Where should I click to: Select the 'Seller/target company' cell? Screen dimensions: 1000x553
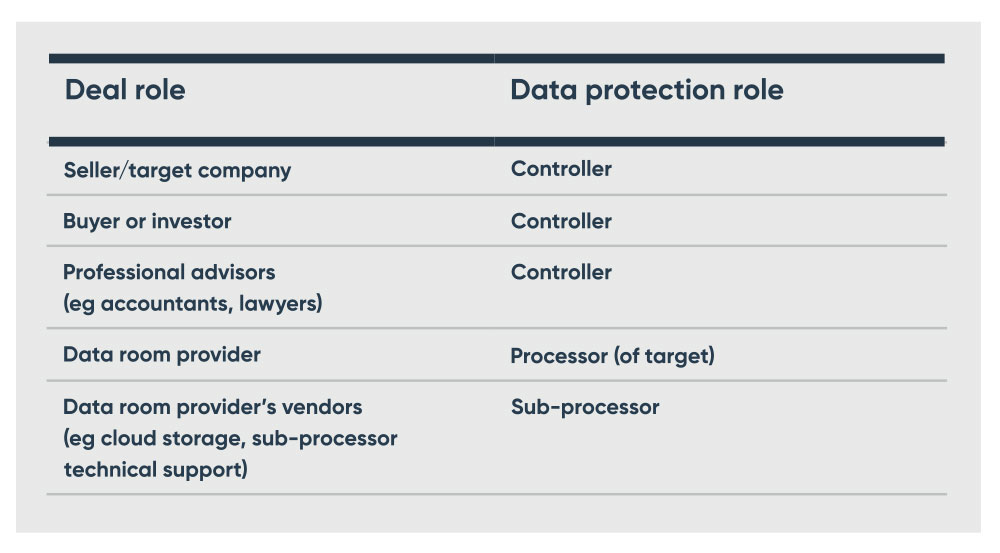click(177, 170)
